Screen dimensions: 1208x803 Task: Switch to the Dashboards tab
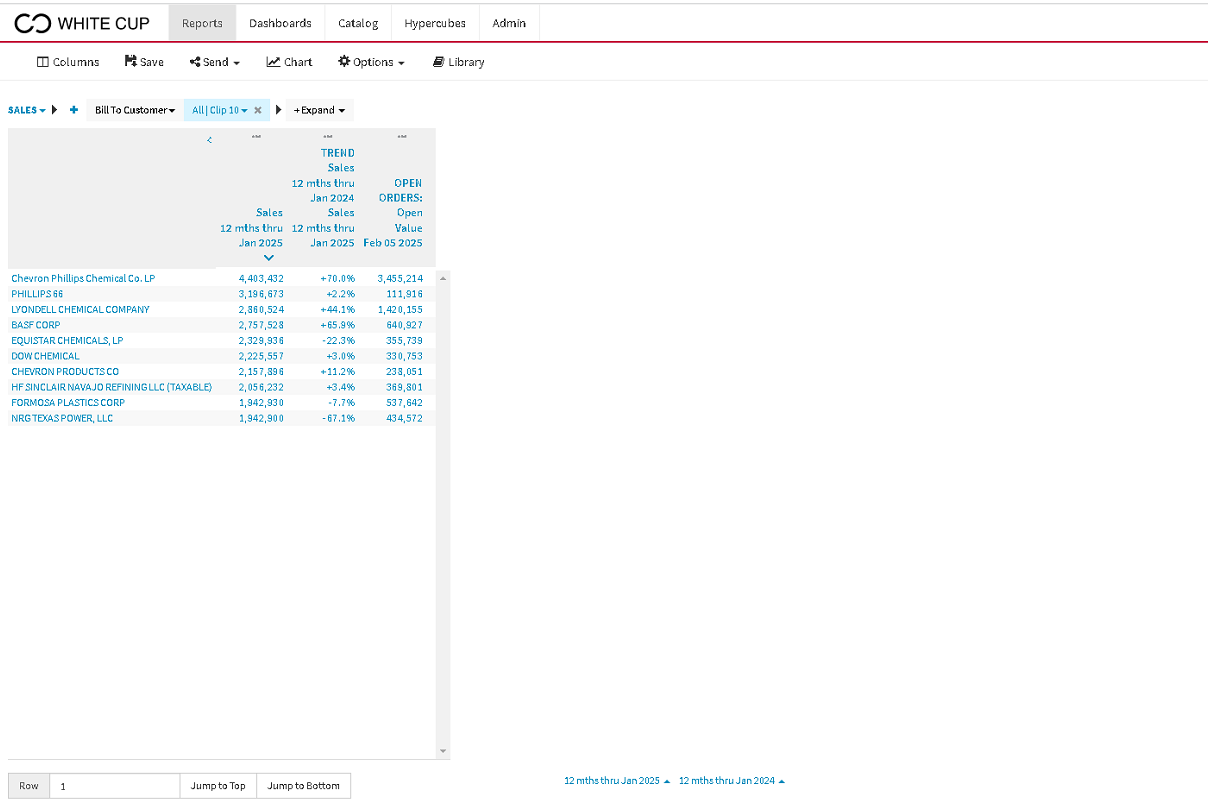click(x=280, y=23)
